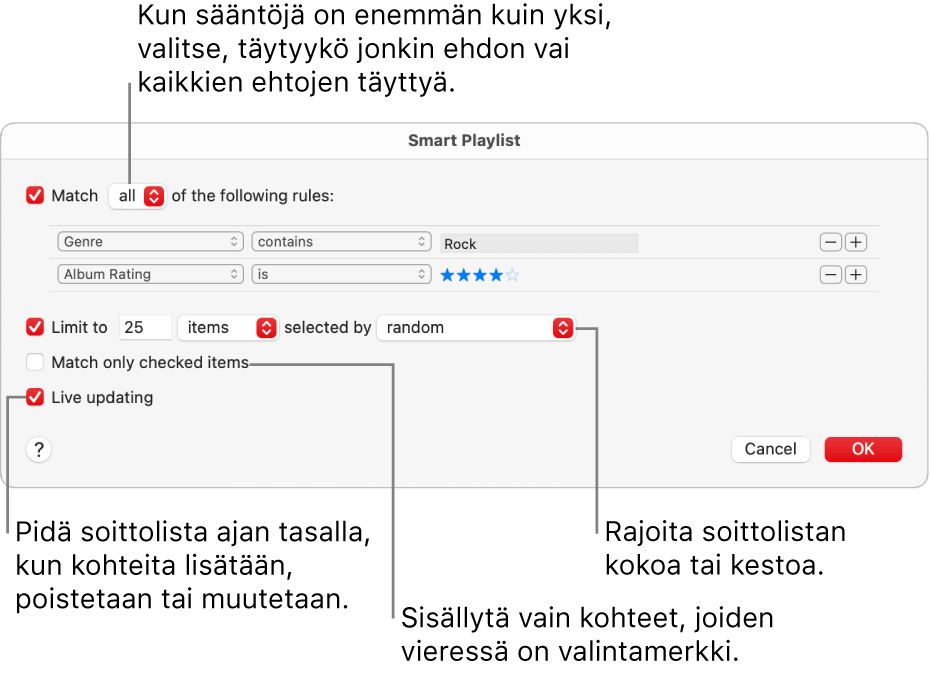Add a rule after Album Rating row
The image size is (931, 673).
coord(856,275)
